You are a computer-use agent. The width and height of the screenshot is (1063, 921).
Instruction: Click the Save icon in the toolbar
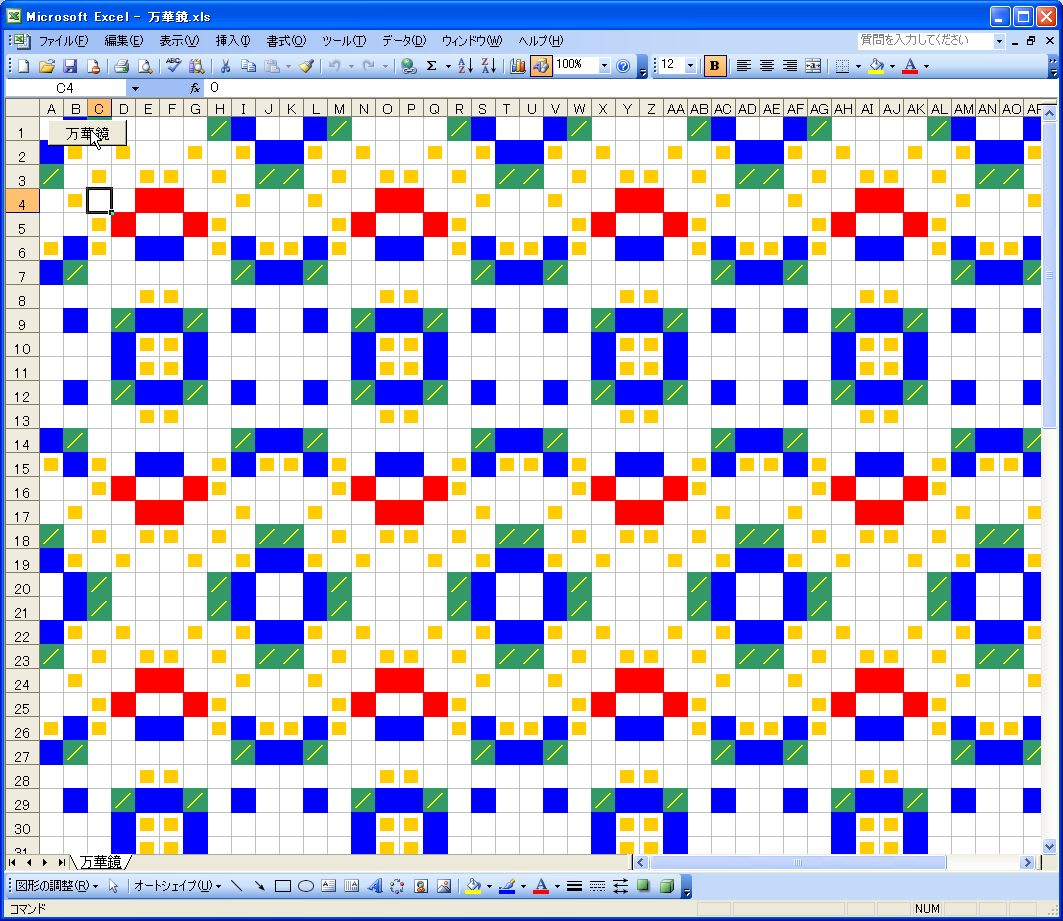click(x=70, y=66)
